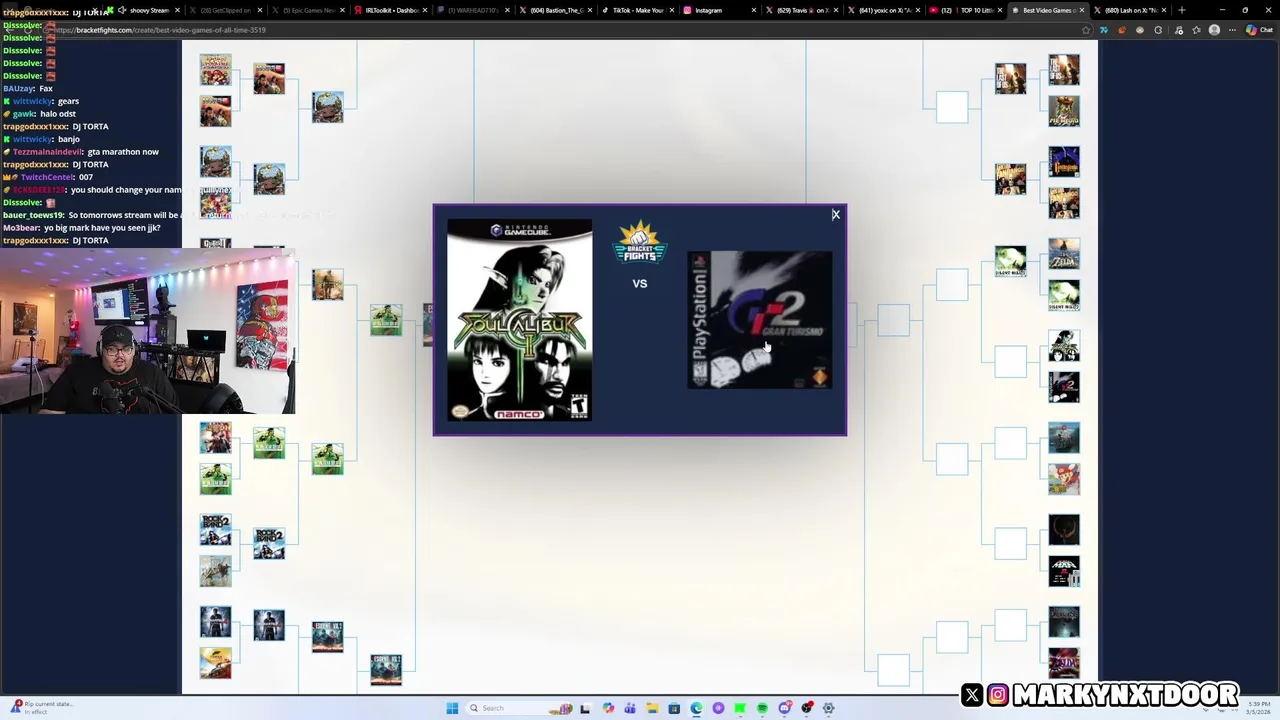1280x720 pixels.
Task: Pick Gran Turismo 2 in the matchup popup
Action: tap(760, 320)
